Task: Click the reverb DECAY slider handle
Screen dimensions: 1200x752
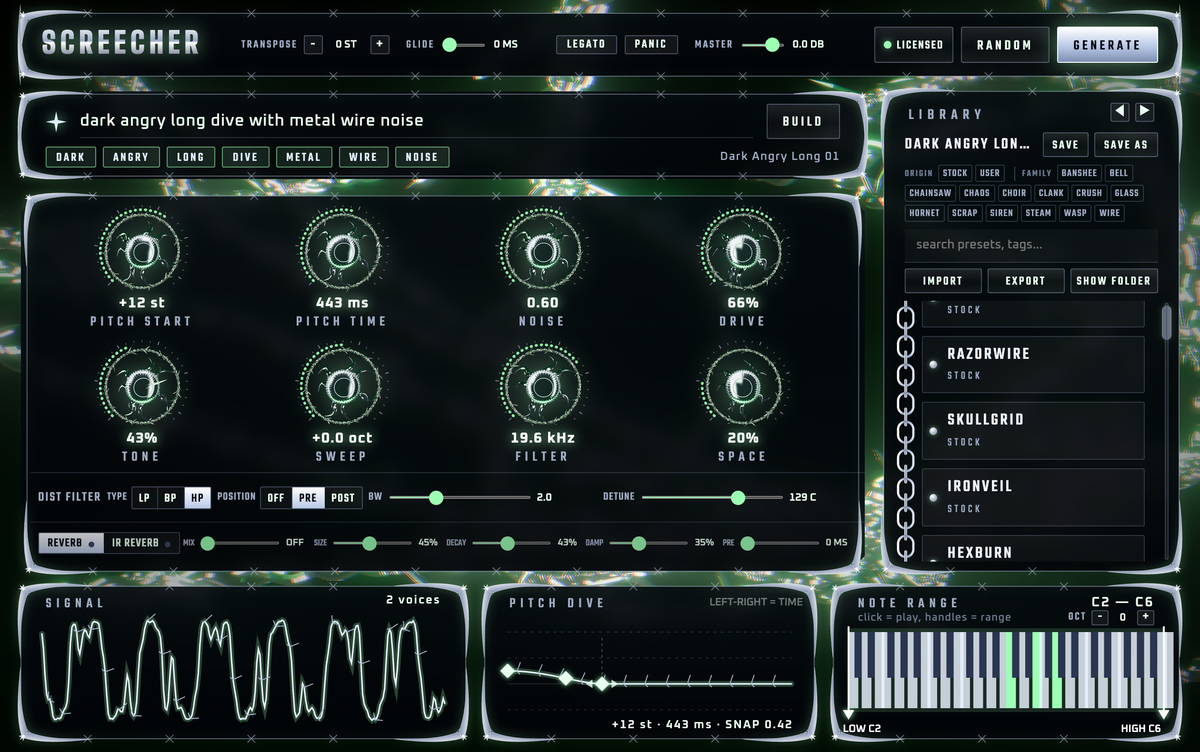Action: pos(507,543)
